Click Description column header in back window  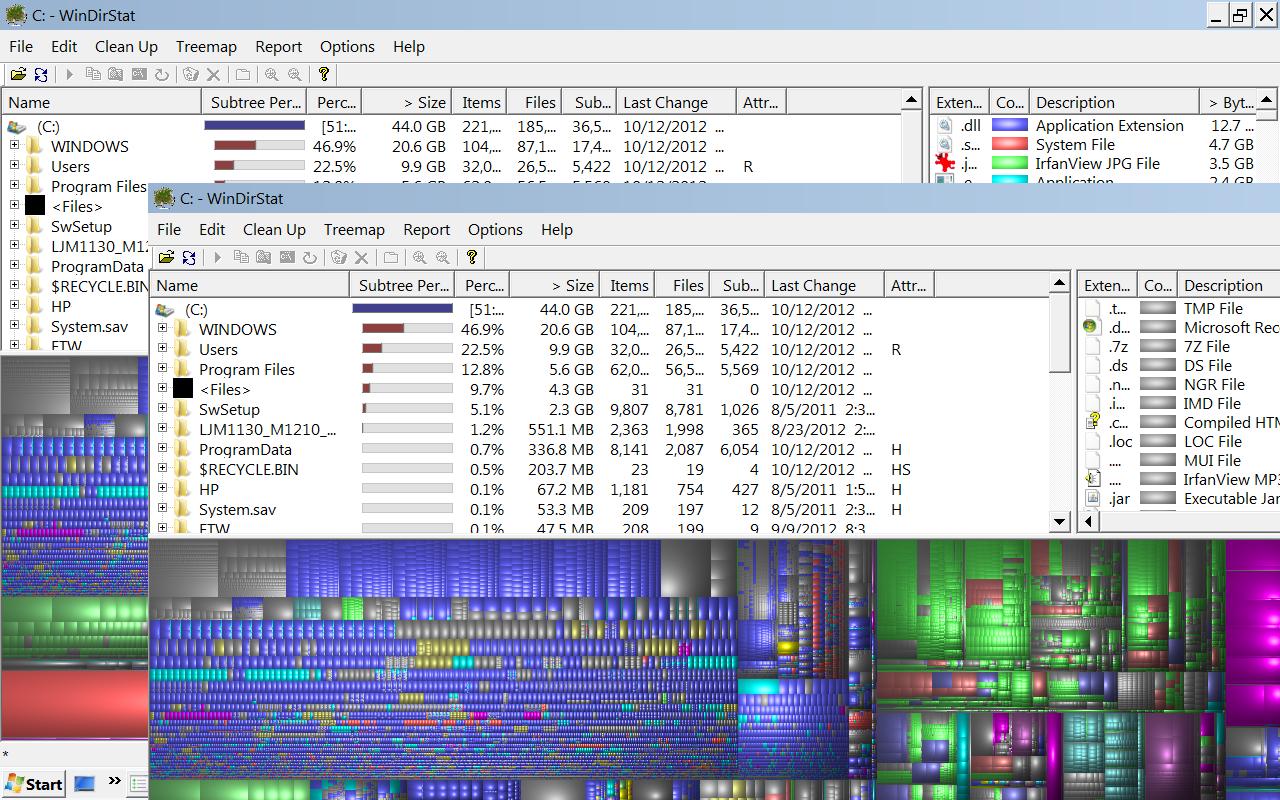(x=1114, y=102)
